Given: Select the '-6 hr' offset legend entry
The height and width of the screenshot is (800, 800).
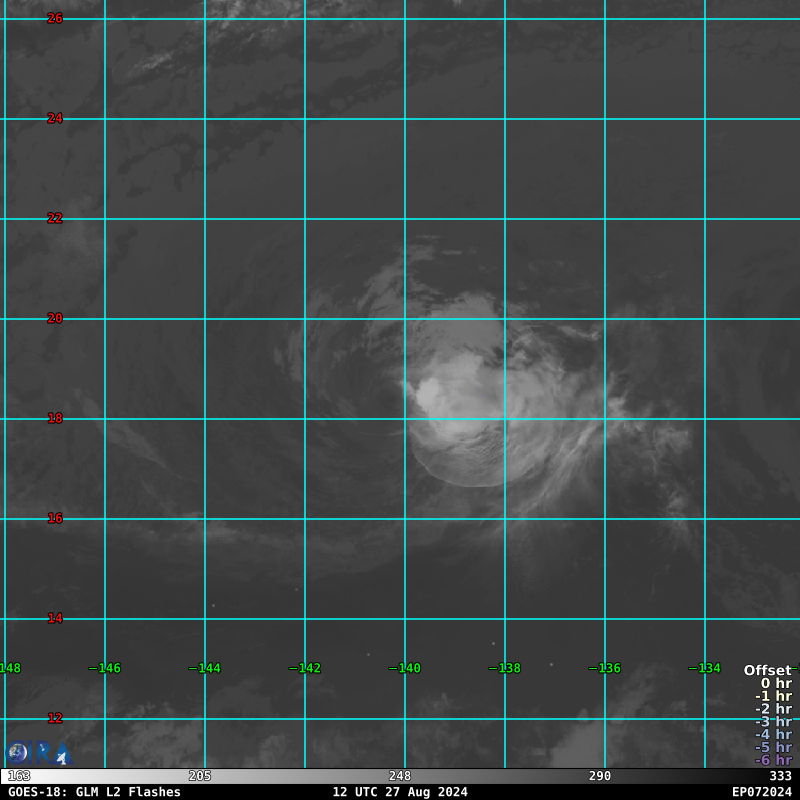Looking at the screenshot, I should tap(772, 760).
